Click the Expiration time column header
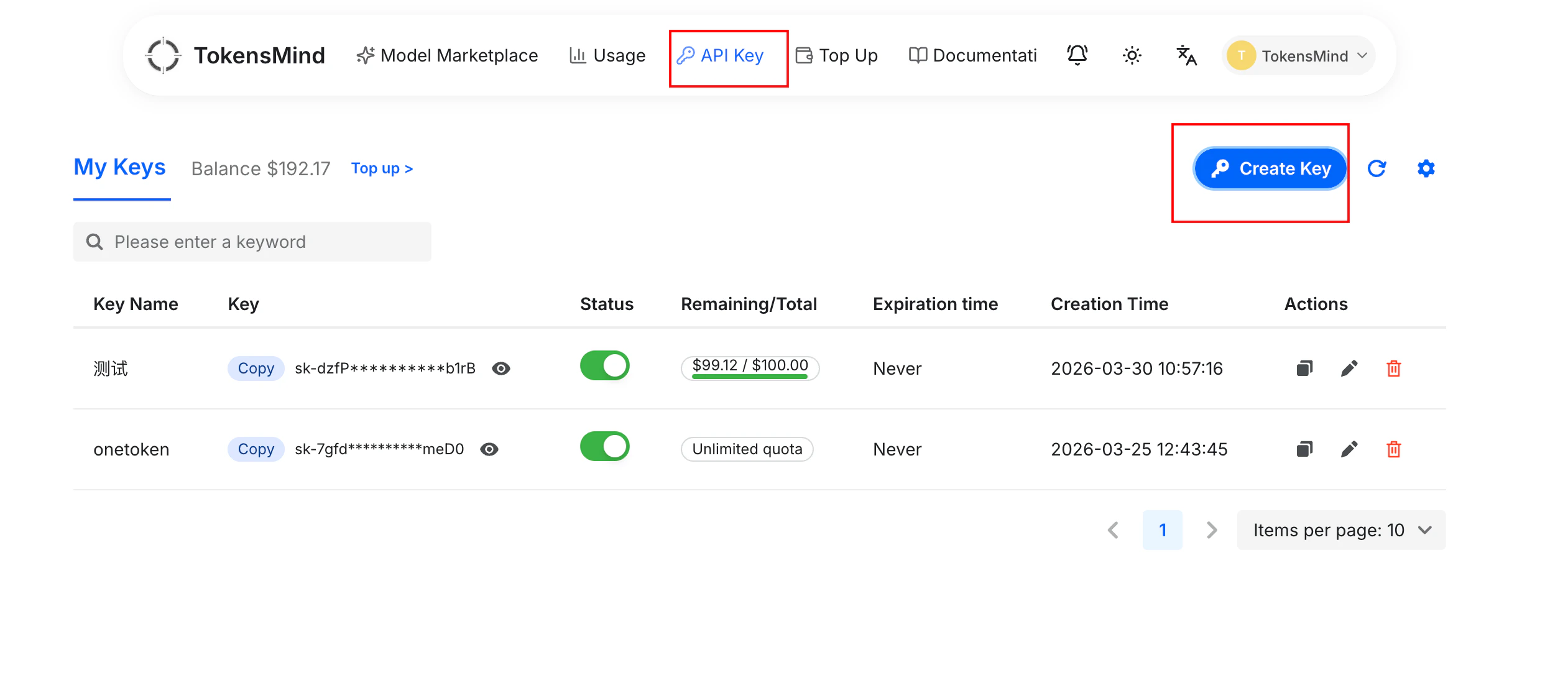 tap(935, 304)
